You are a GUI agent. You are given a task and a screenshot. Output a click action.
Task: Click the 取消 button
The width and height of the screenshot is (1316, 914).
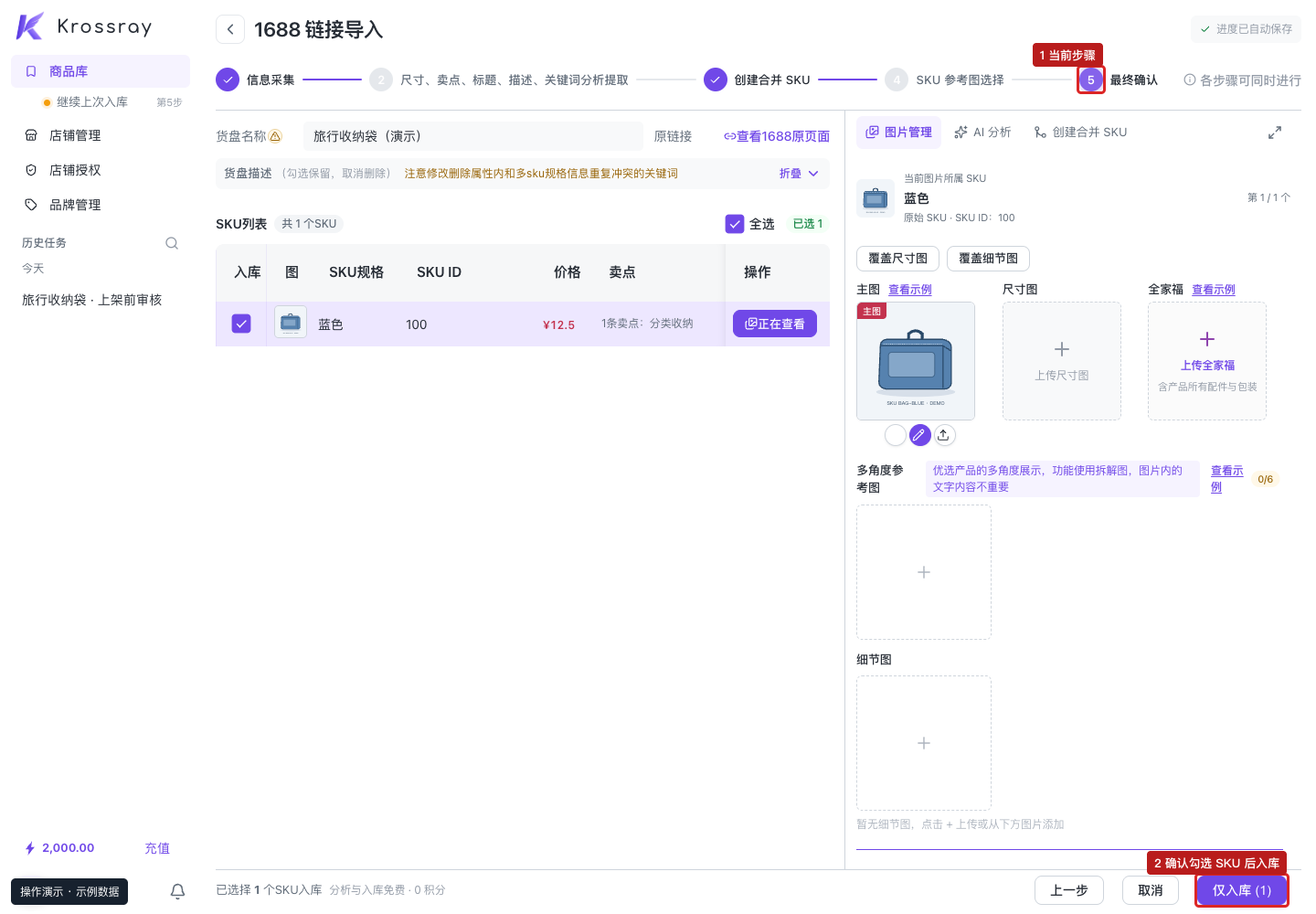click(1151, 890)
